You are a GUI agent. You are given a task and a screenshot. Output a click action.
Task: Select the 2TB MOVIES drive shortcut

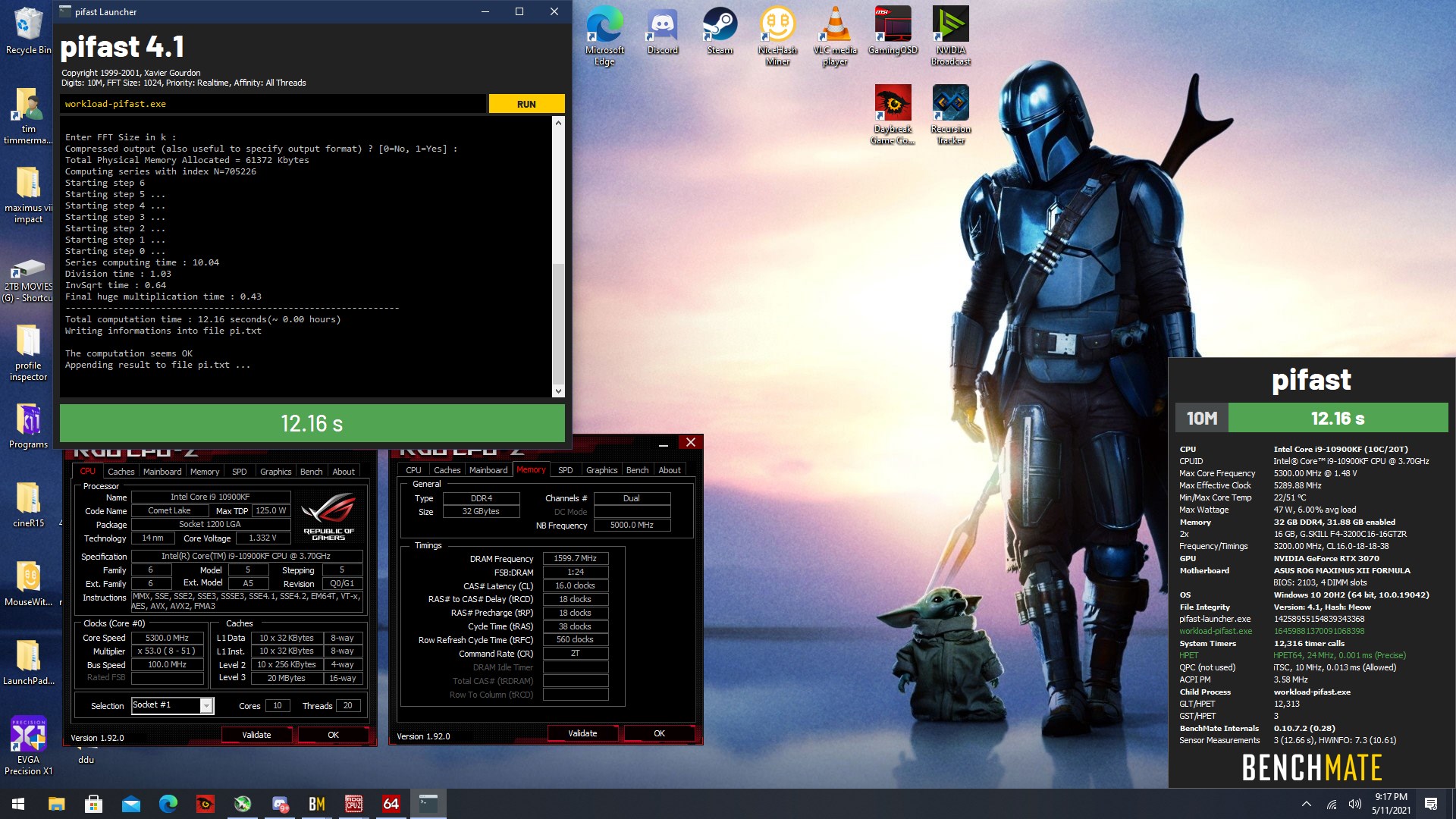(28, 279)
